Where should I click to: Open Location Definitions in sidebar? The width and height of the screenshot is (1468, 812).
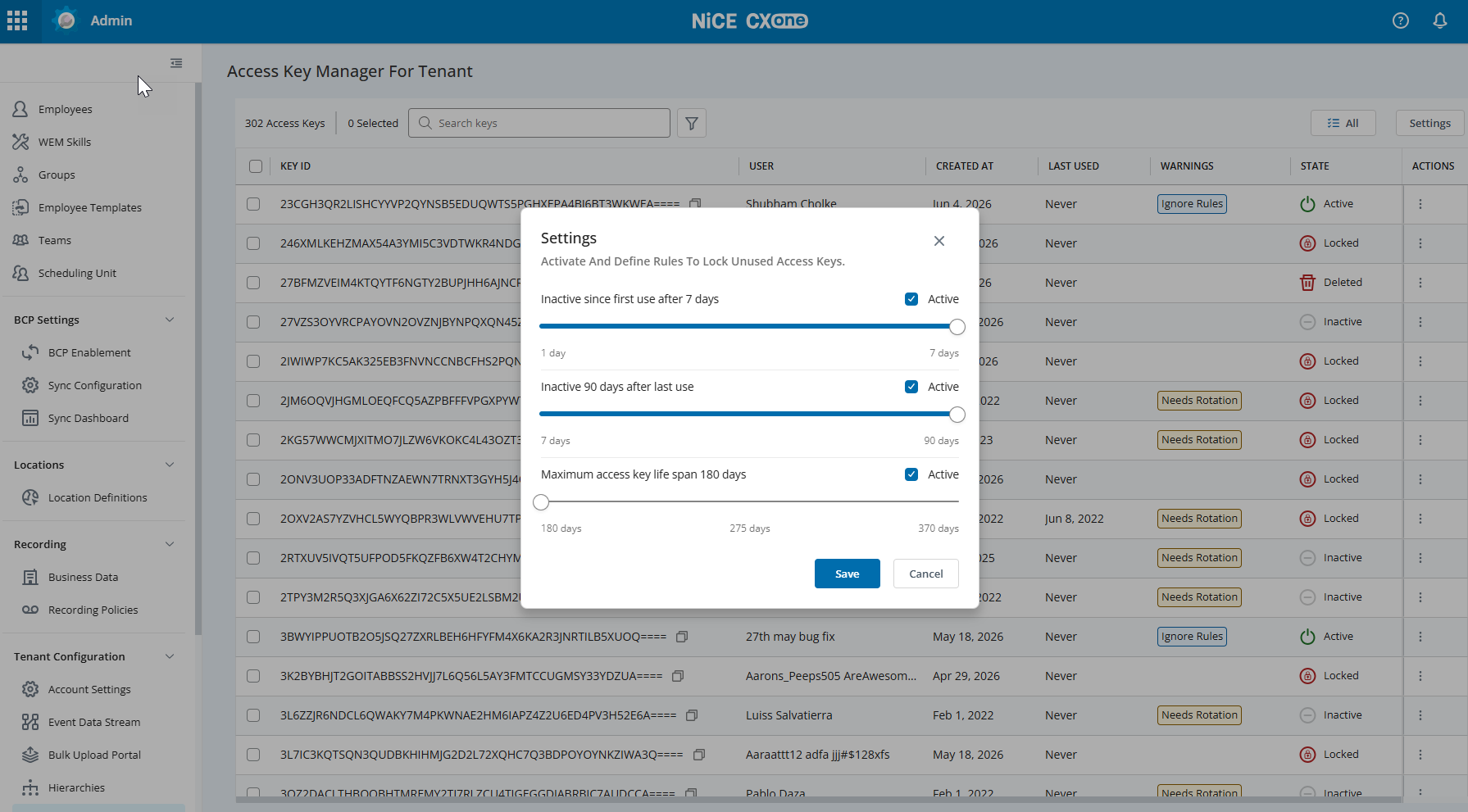98,497
